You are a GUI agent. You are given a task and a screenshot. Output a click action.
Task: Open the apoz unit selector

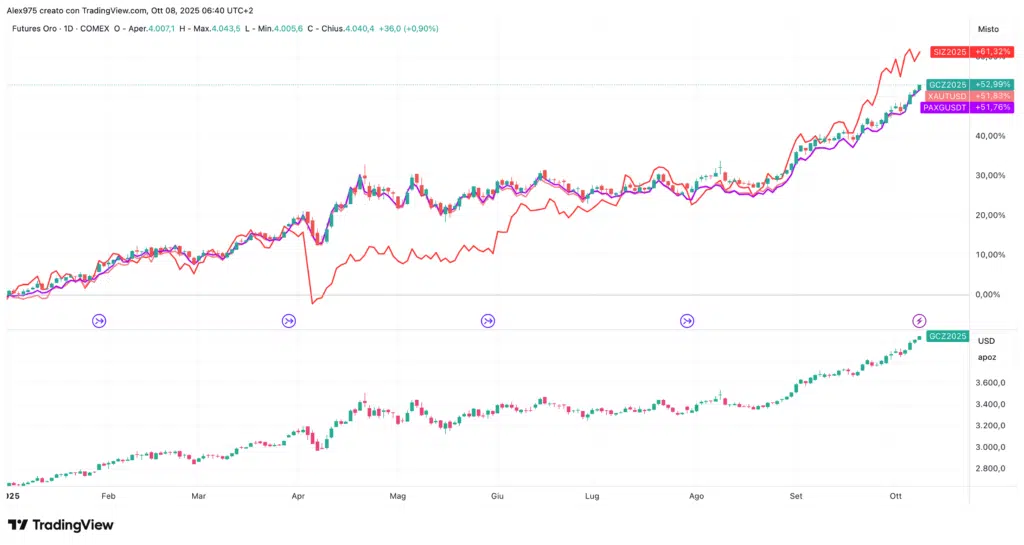pyautogui.click(x=986, y=357)
